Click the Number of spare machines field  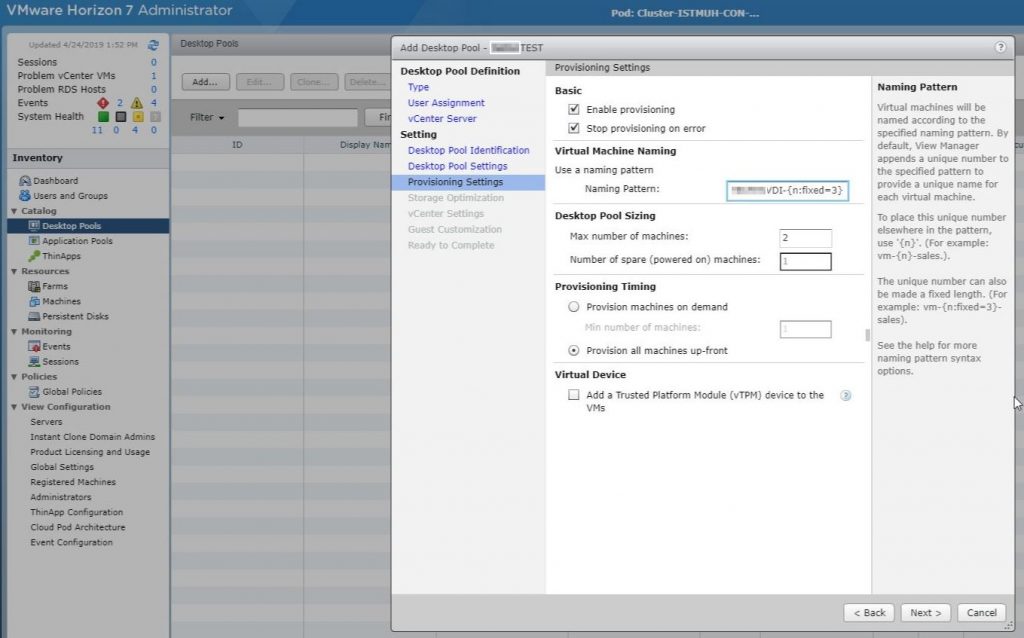(x=805, y=261)
